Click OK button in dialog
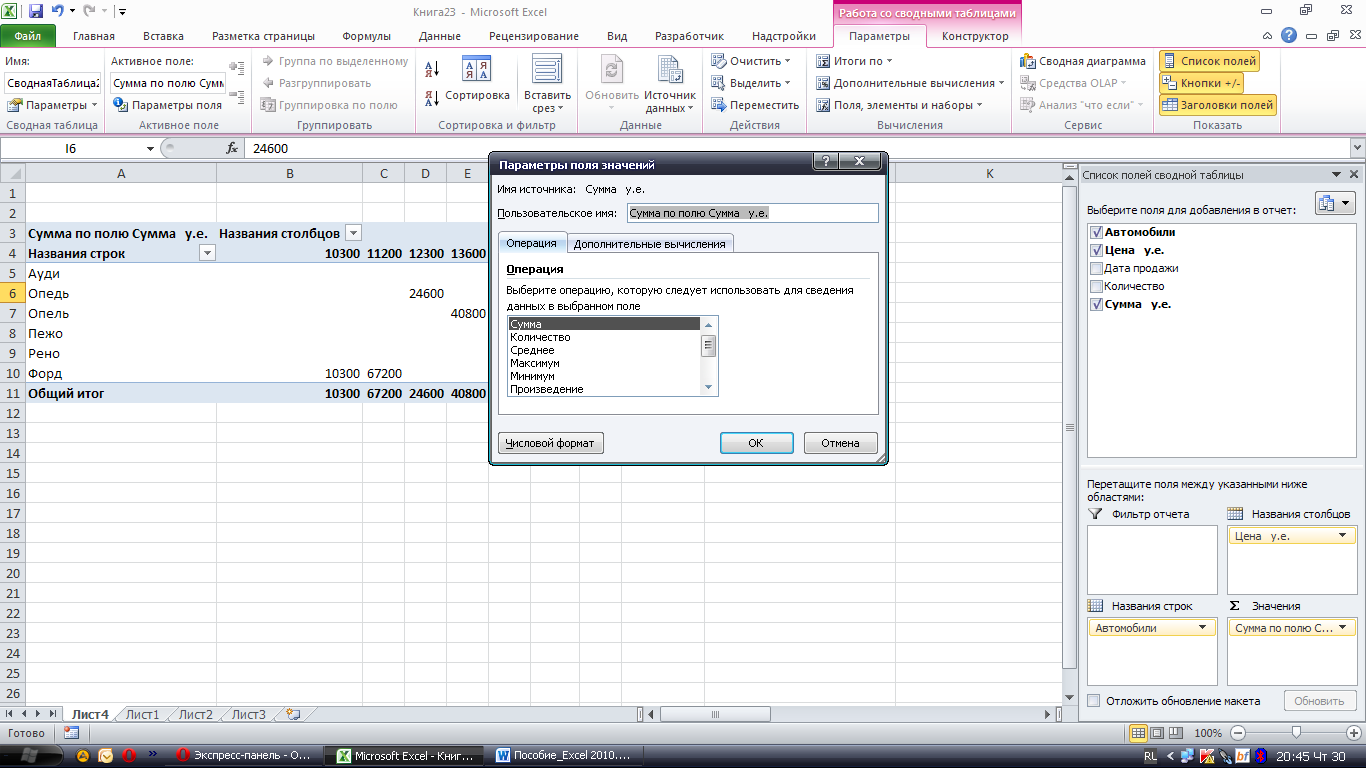The image size is (1366, 768). pos(756,443)
